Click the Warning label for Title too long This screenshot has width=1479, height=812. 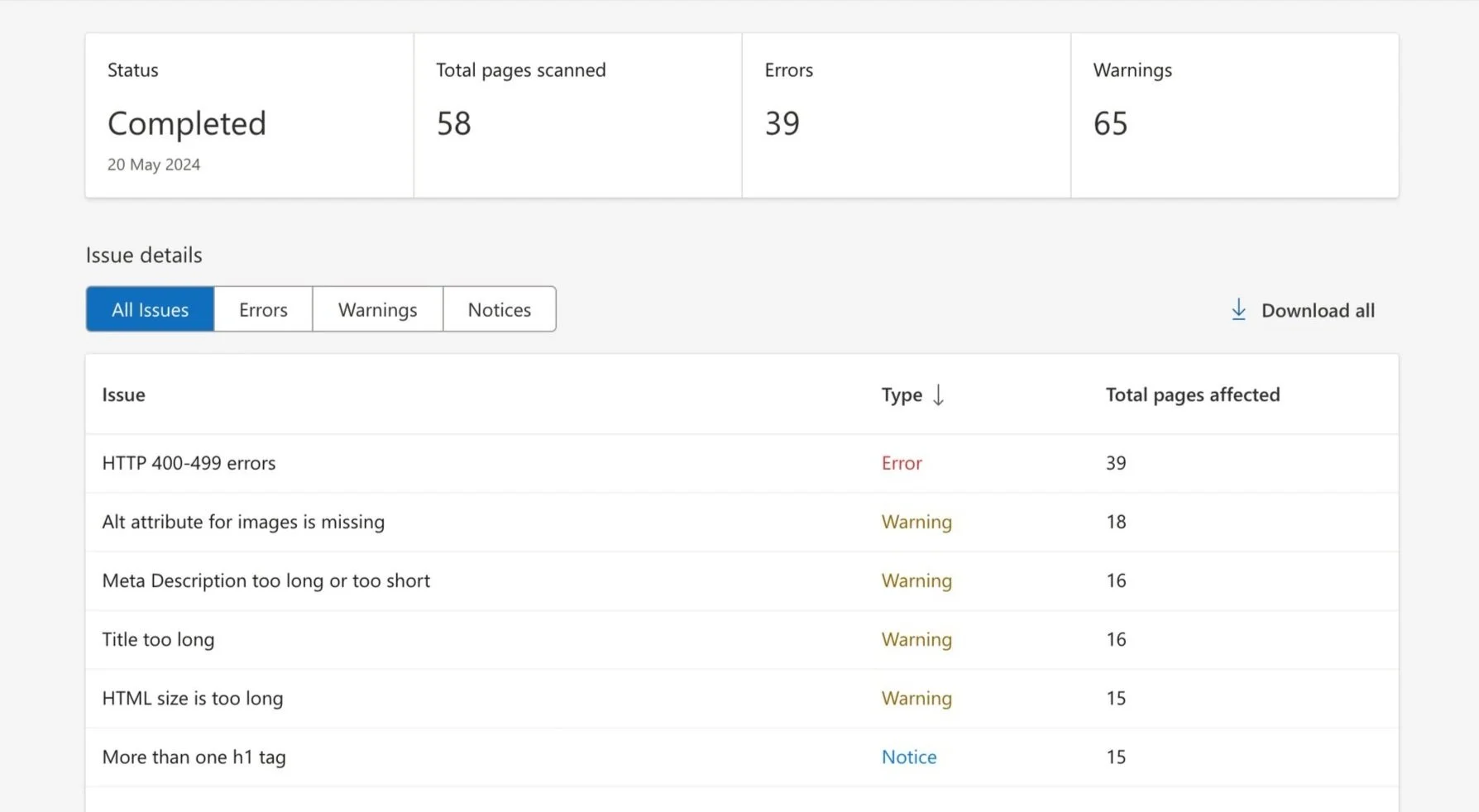point(916,639)
